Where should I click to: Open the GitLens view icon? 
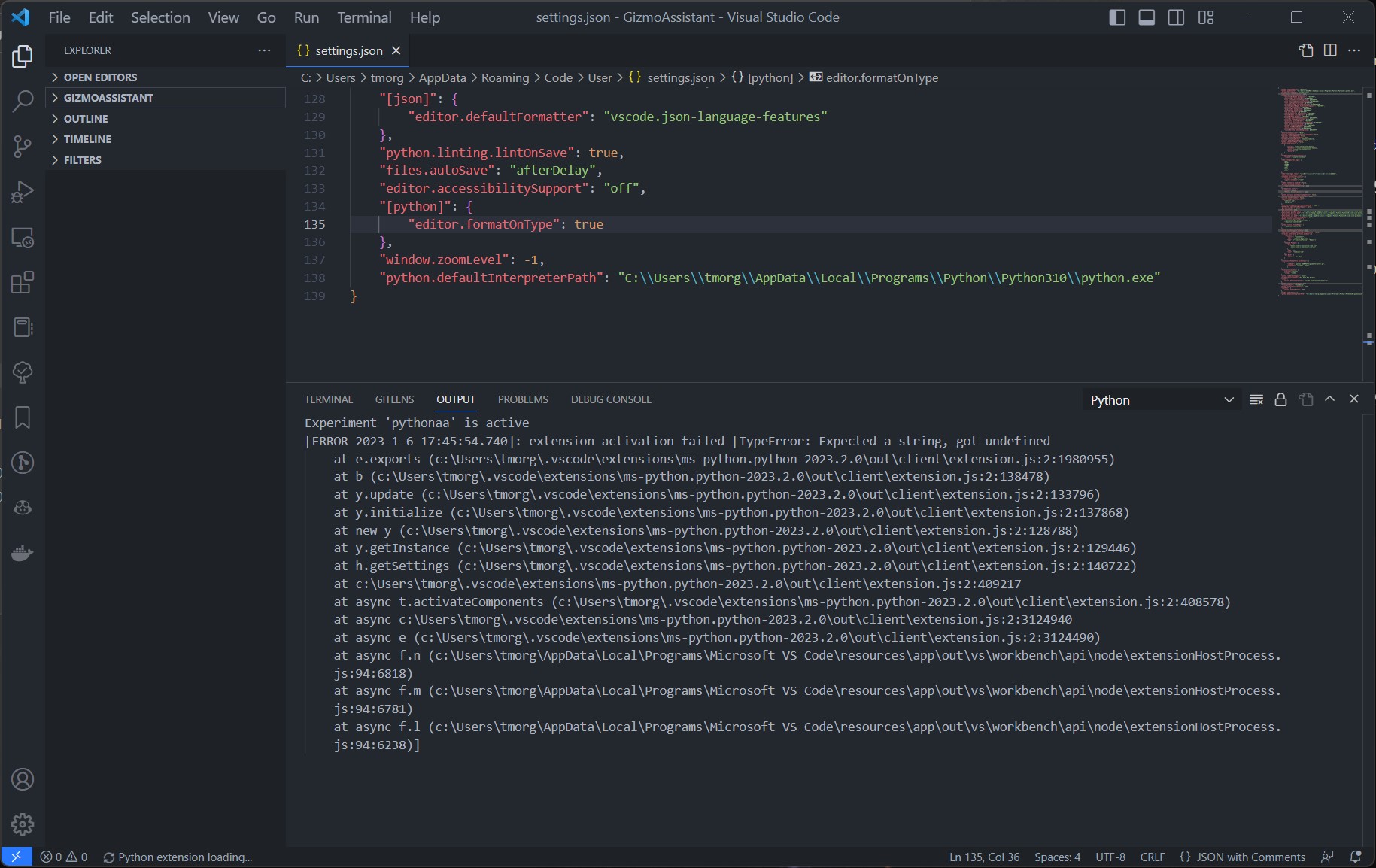23,463
